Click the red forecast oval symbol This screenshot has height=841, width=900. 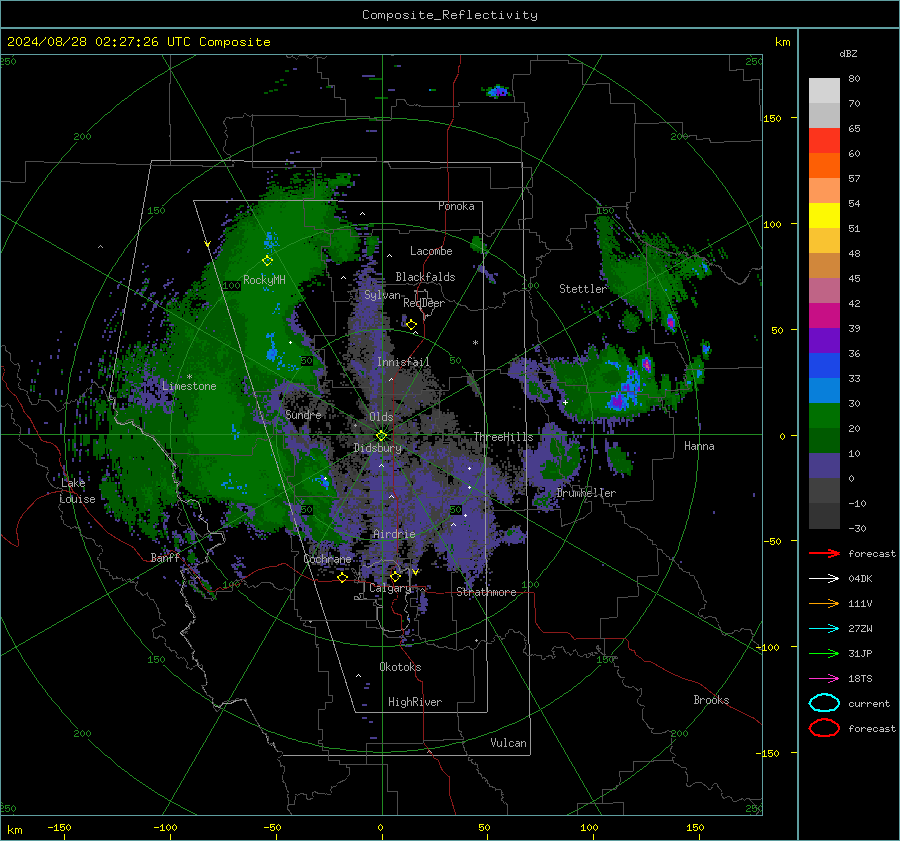coord(824,728)
